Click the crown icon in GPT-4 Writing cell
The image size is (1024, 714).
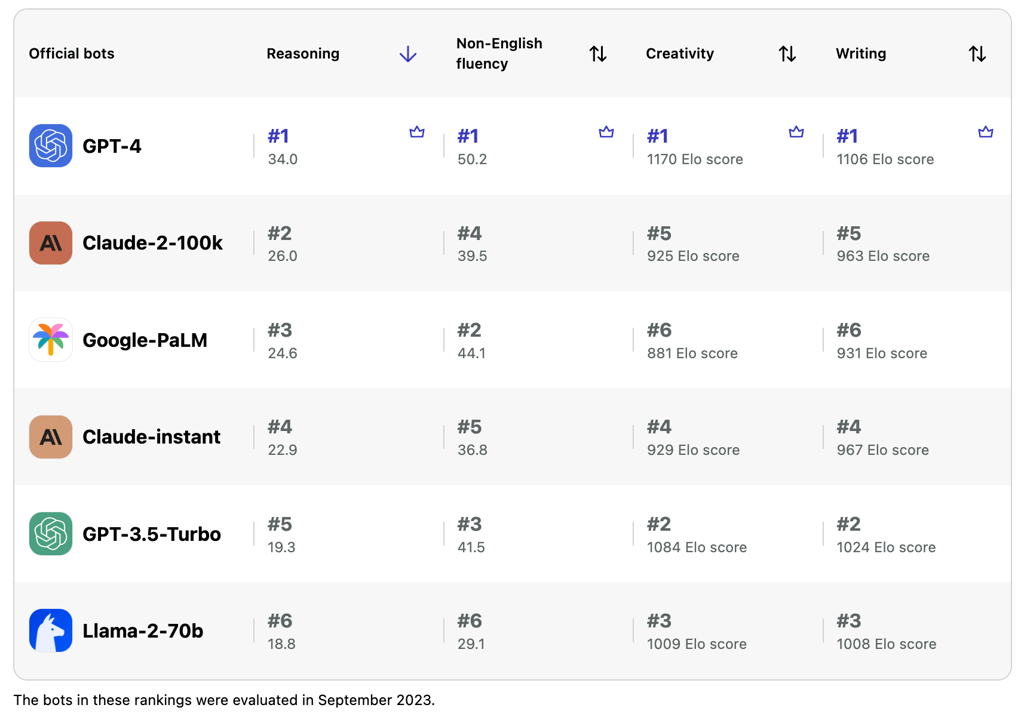coord(985,132)
